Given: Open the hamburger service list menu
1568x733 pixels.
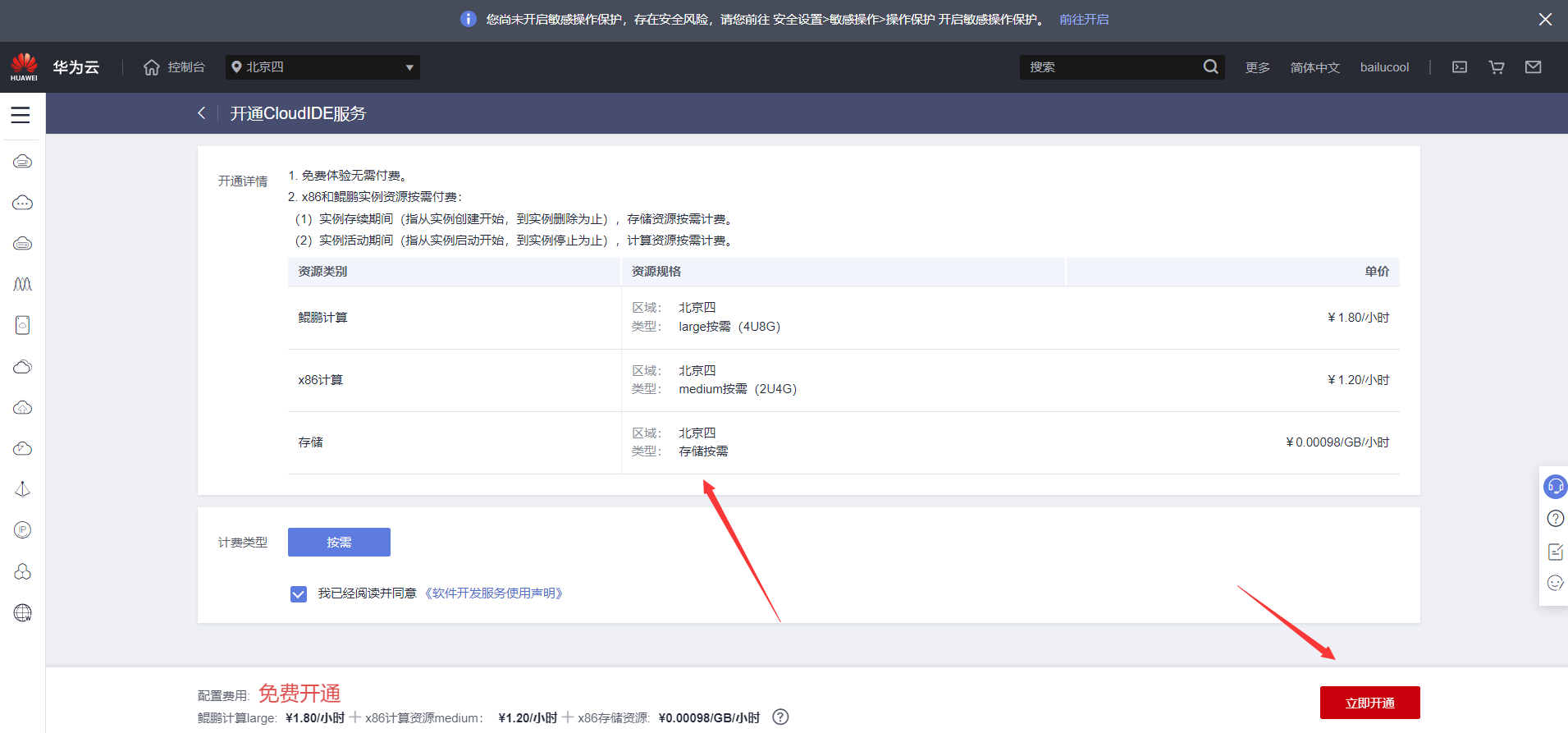Looking at the screenshot, I should click(21, 115).
